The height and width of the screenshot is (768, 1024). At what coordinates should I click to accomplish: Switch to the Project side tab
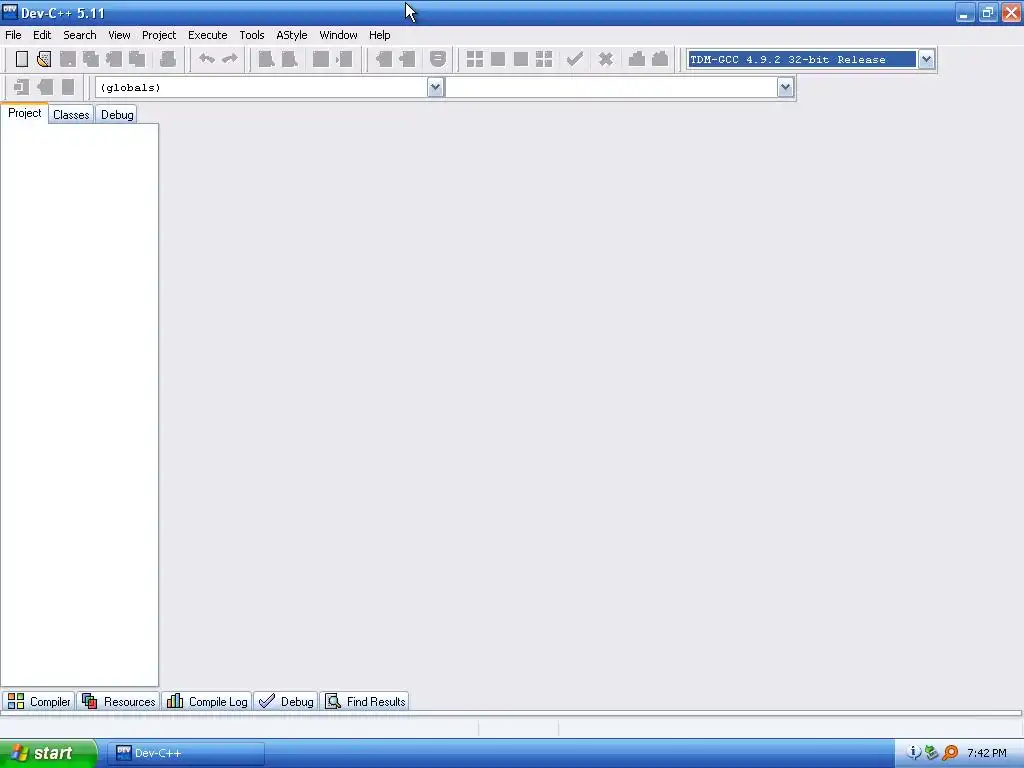click(25, 113)
